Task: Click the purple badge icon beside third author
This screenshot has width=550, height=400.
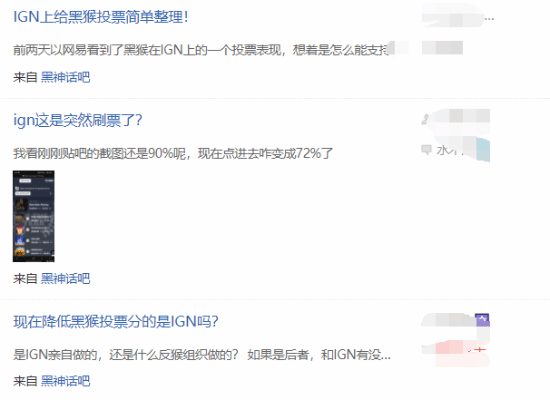Action: (x=482, y=320)
